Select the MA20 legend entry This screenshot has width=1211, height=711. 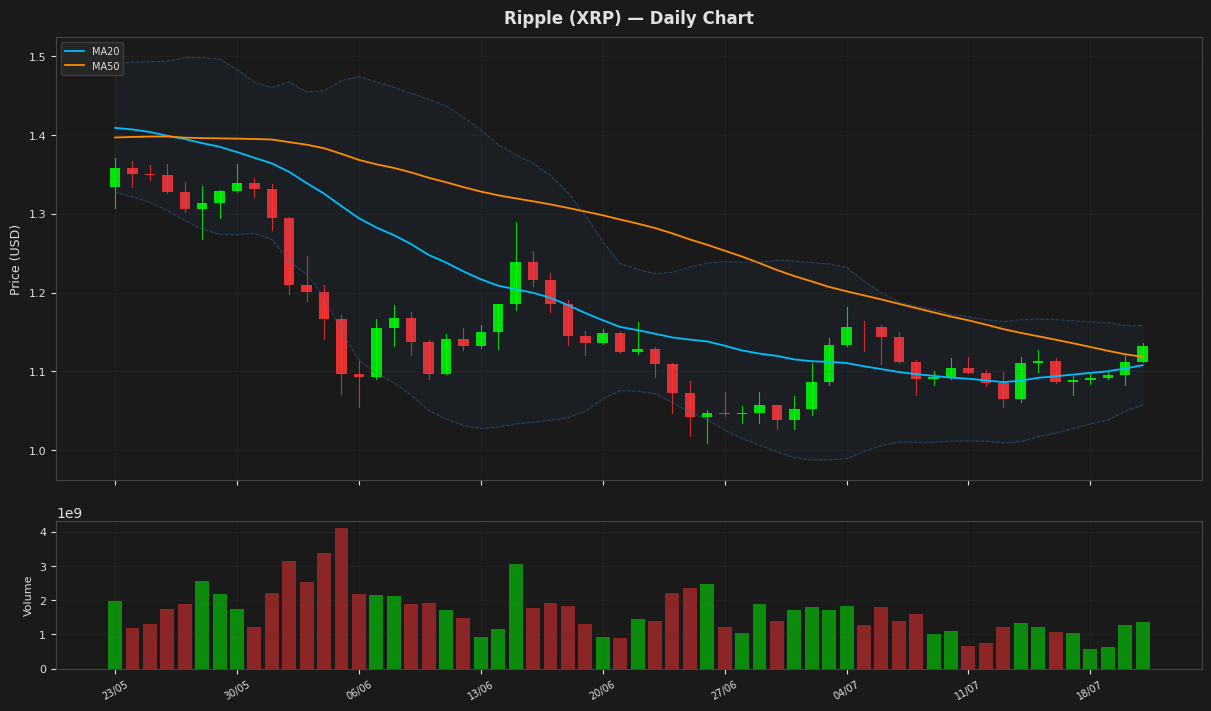[92, 51]
